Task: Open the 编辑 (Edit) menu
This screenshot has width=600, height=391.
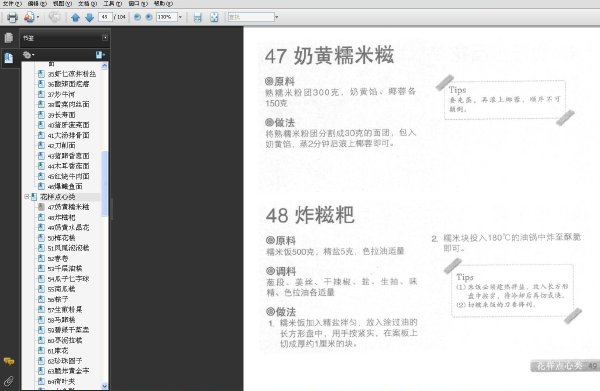Action: tap(37, 3)
